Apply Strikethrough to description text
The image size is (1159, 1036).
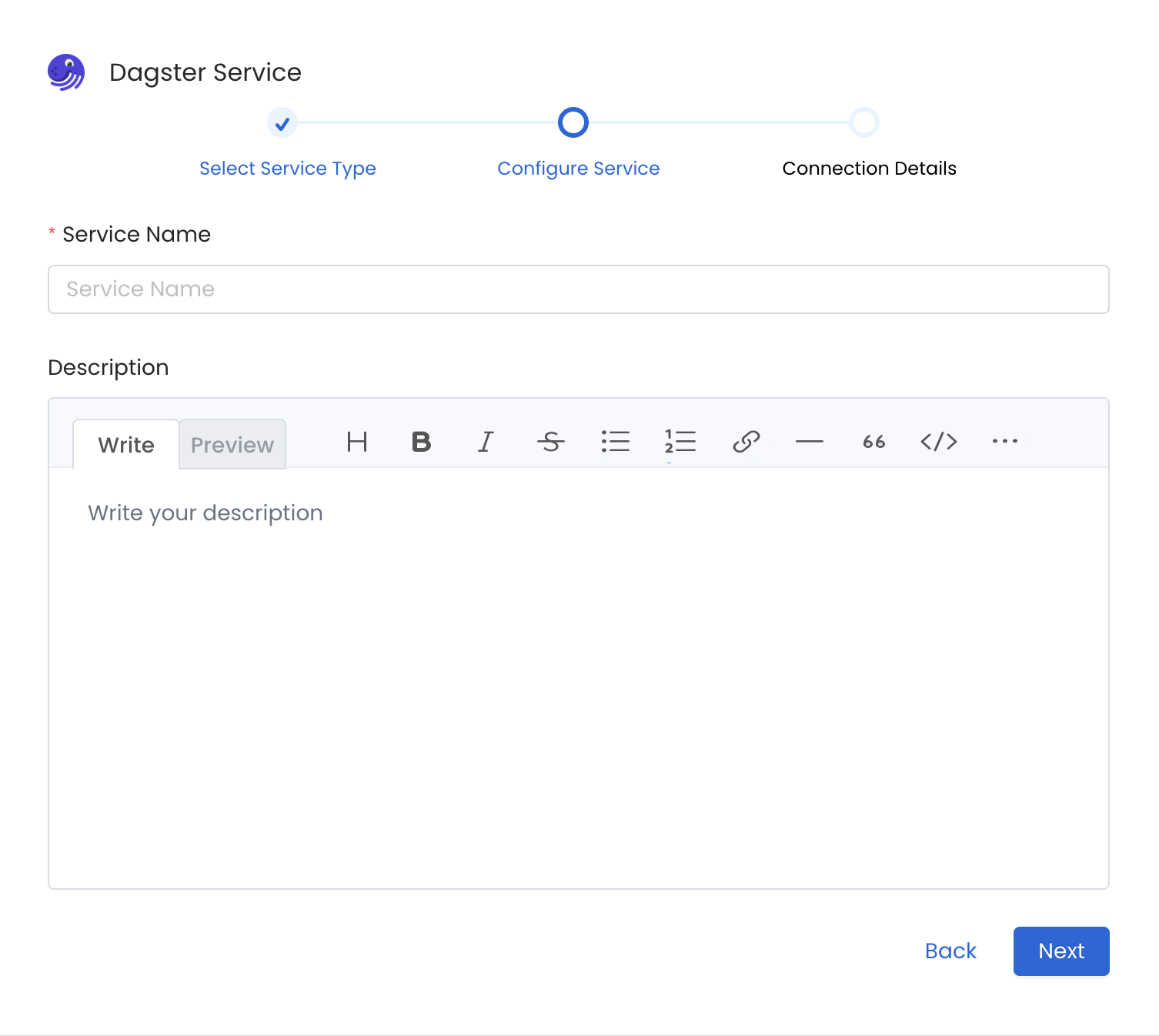click(551, 443)
